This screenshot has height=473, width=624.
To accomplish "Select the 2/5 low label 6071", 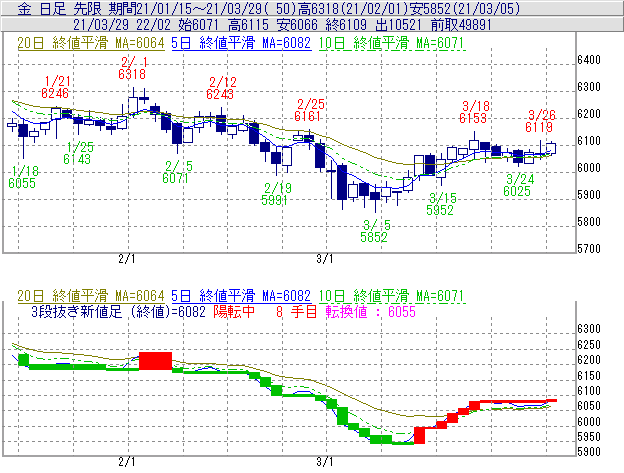I will pyautogui.click(x=175, y=178).
